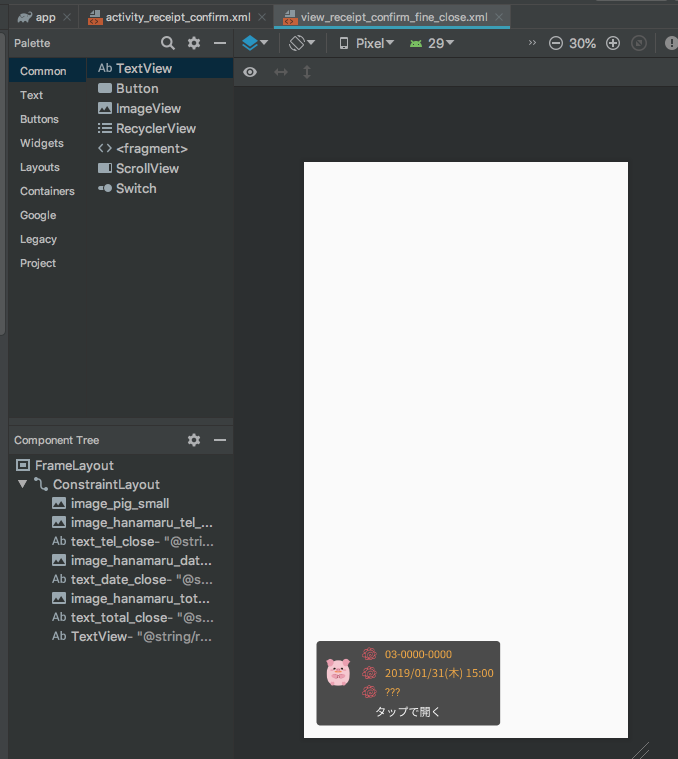Viewport: 678px width, 759px height.
Task: Click vertical expand arrows icon
Action: [x=307, y=72]
